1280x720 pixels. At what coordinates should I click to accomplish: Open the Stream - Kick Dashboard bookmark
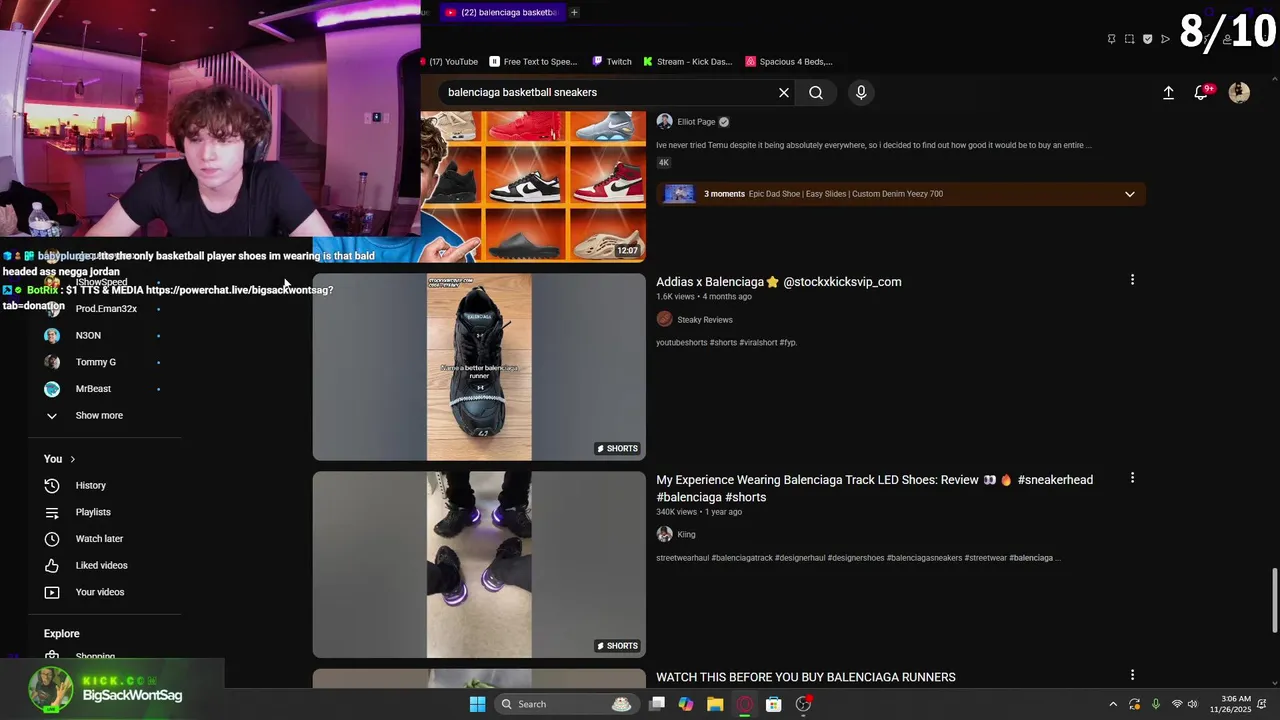[688, 61]
